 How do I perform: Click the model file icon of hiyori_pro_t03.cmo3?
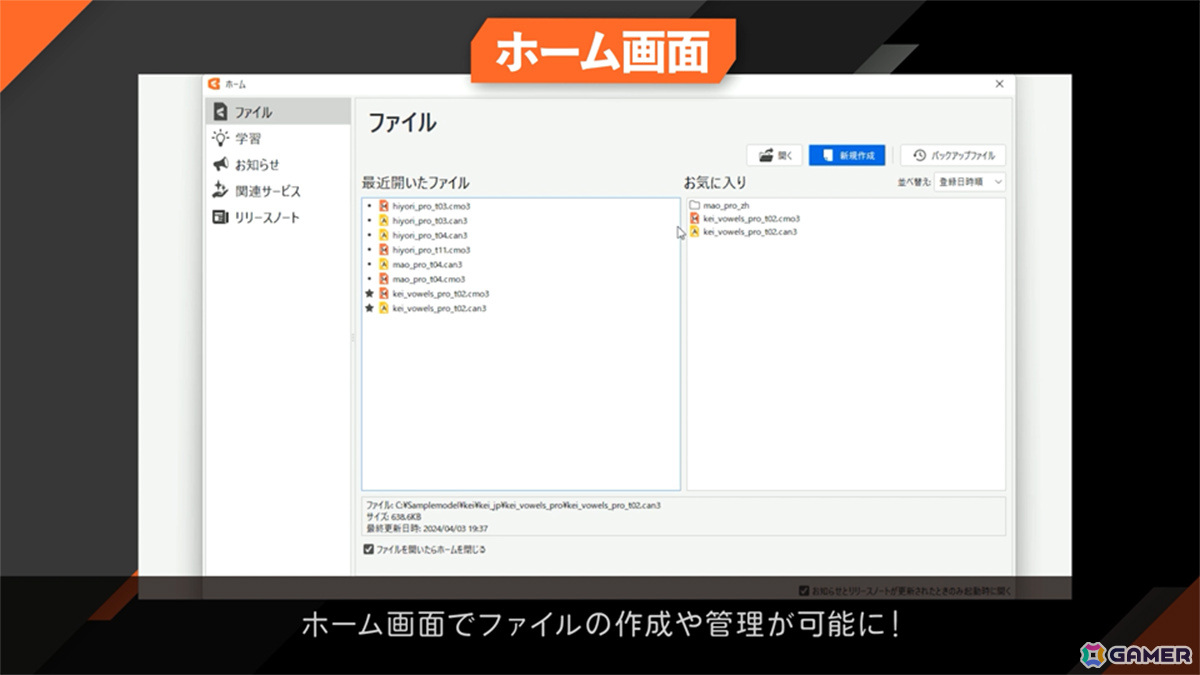(384, 205)
